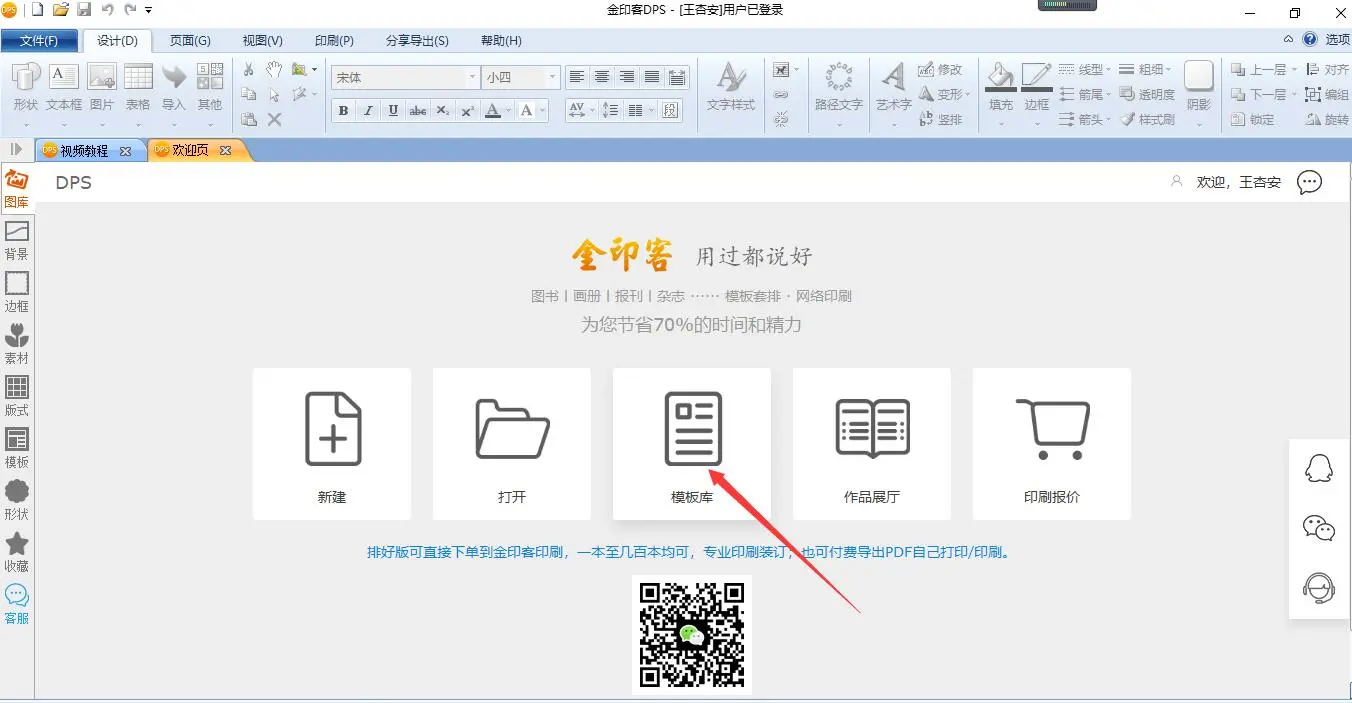
Task: Open the 模板库 template library tile
Action: pyautogui.click(x=691, y=443)
